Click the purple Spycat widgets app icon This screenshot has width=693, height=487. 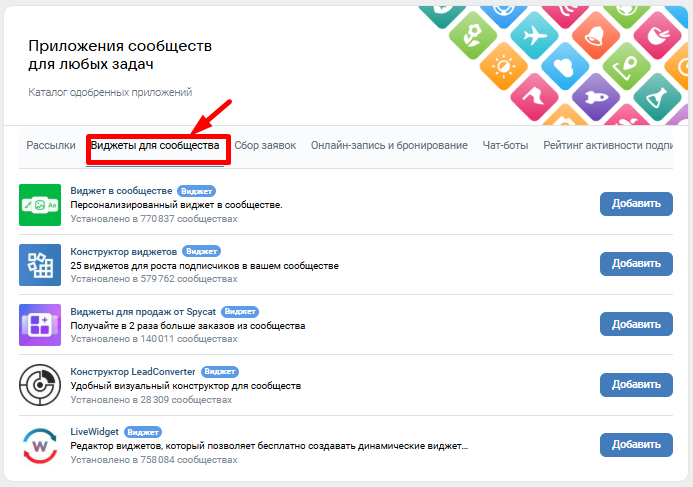pos(40,325)
